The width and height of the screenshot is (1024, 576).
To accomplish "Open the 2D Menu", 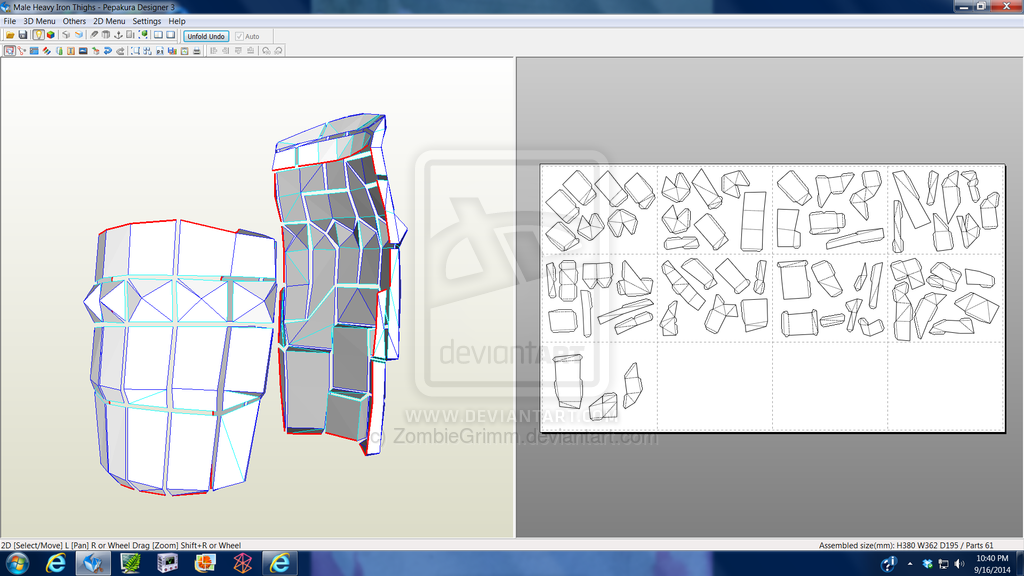I will point(109,21).
